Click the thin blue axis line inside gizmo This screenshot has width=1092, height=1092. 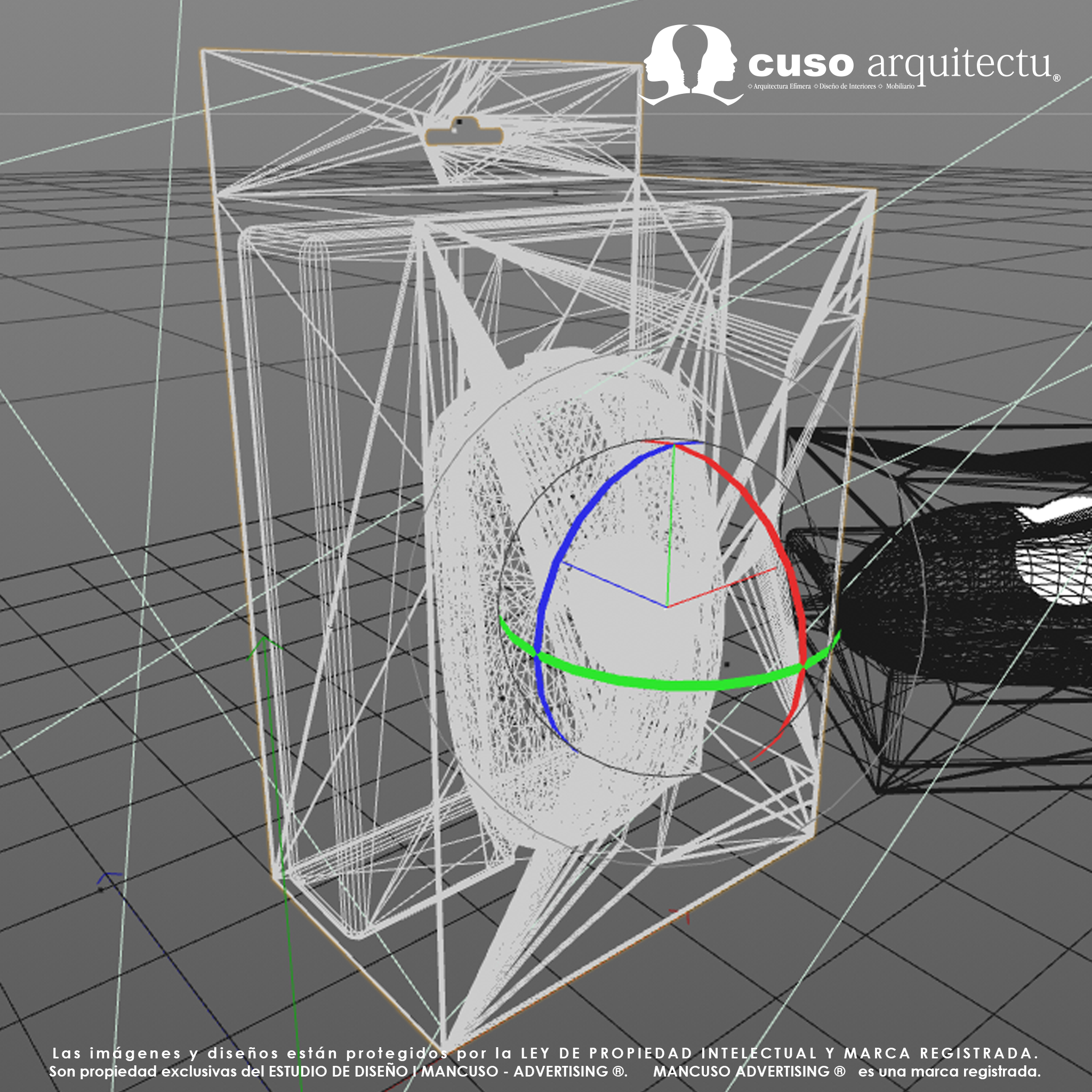tap(613, 585)
